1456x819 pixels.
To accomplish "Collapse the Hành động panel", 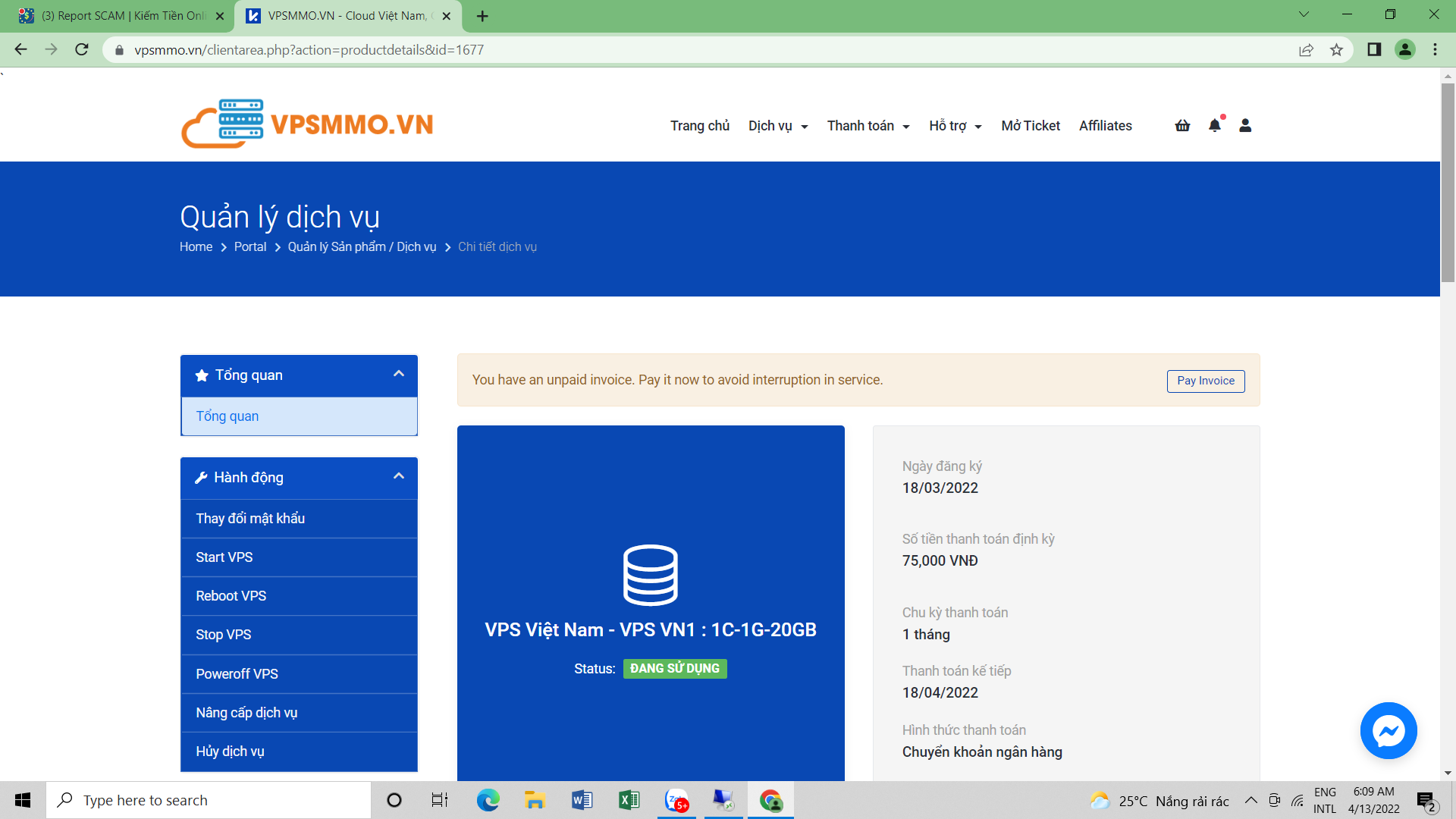I will pos(399,477).
